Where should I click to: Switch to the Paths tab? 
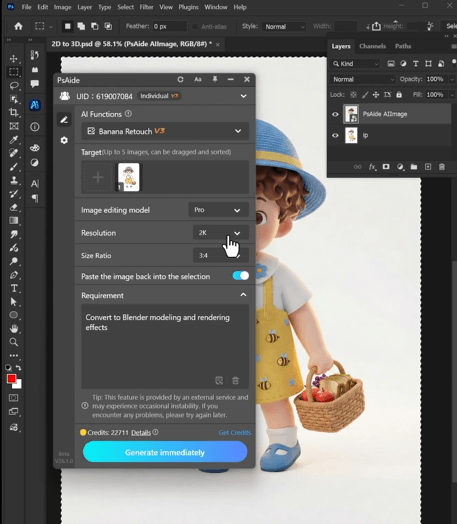[x=403, y=46]
